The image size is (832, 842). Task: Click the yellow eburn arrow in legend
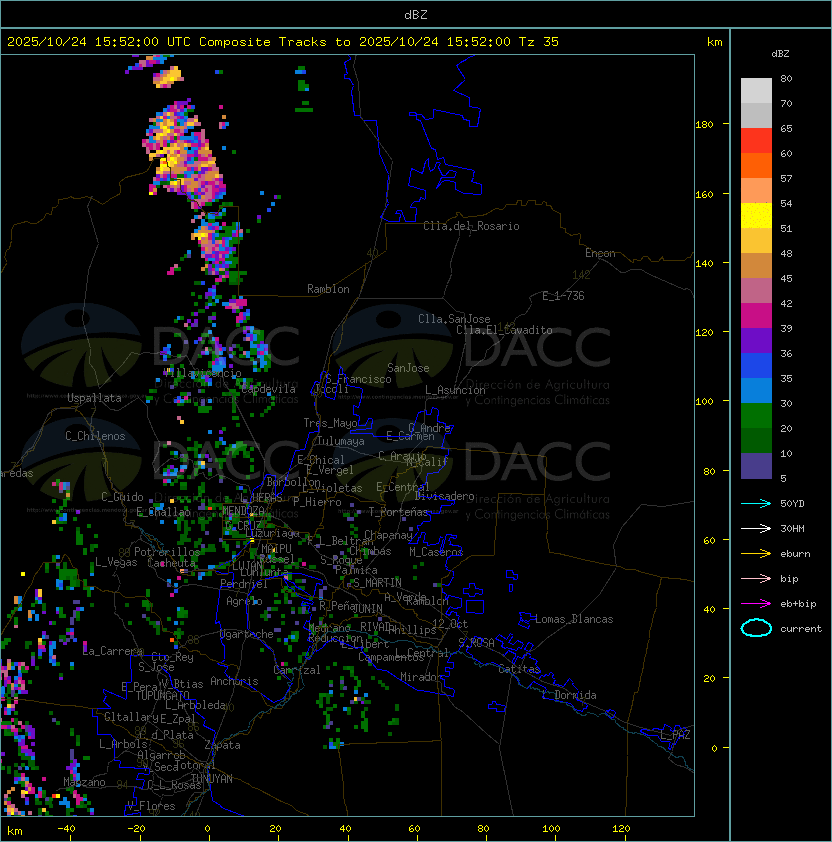click(756, 554)
